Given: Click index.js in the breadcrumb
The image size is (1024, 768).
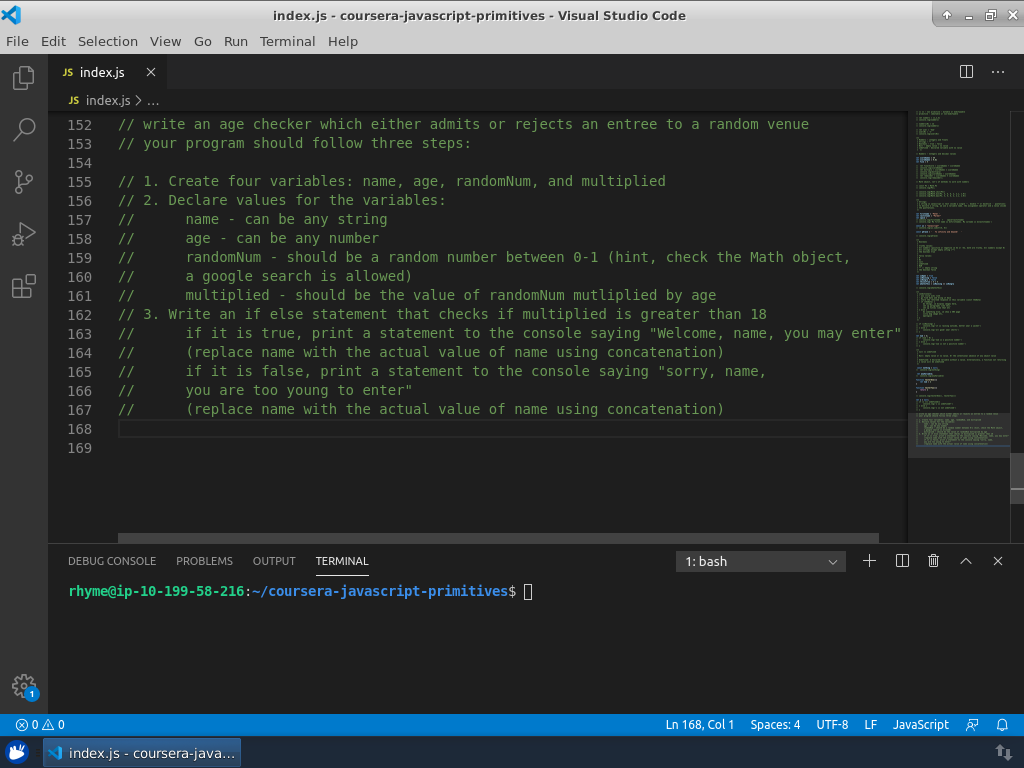Looking at the screenshot, I should point(108,101).
